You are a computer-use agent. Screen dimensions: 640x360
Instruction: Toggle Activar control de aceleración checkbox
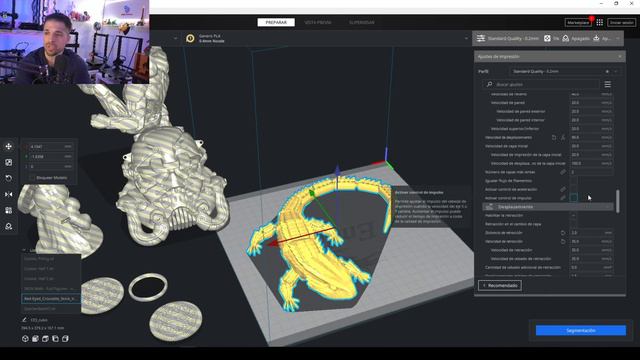tap(573, 189)
